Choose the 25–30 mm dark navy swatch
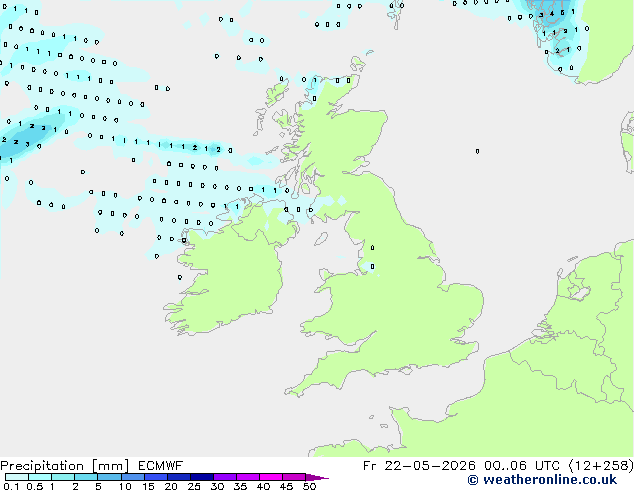This screenshot has width=634, height=490. 201,477
